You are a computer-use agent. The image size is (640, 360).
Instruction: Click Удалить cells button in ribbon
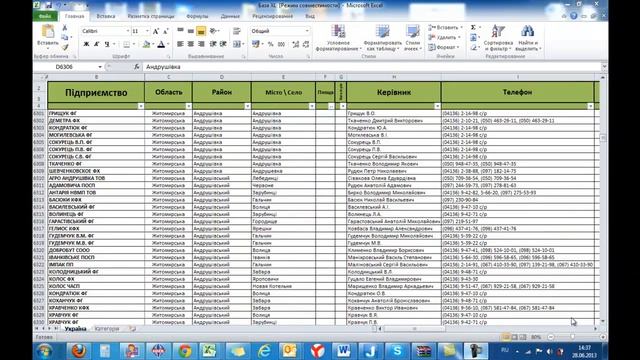444,37
